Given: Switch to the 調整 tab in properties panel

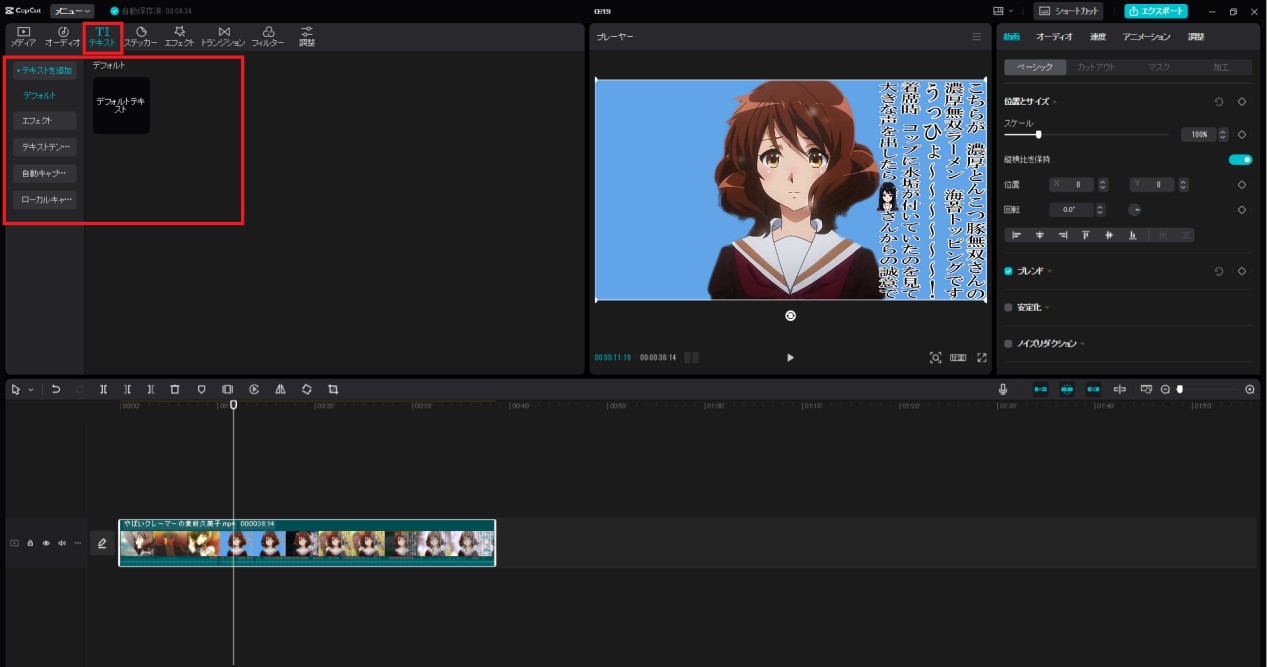Looking at the screenshot, I should pyautogui.click(x=1196, y=36).
